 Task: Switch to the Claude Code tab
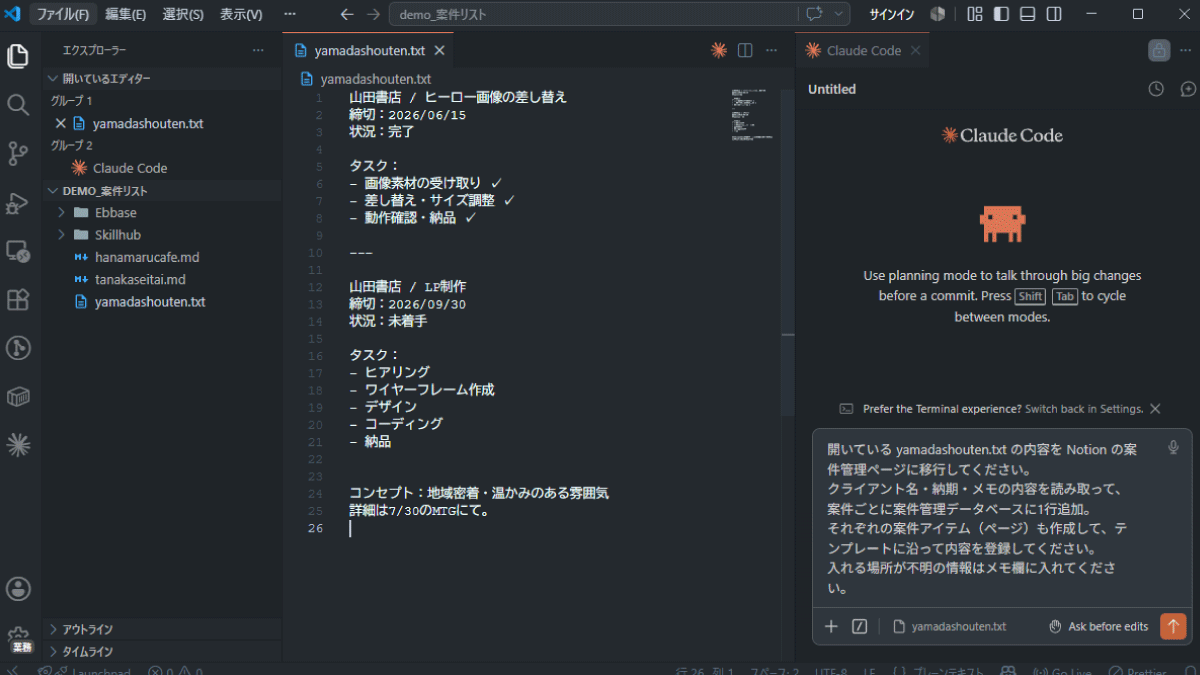[864, 50]
